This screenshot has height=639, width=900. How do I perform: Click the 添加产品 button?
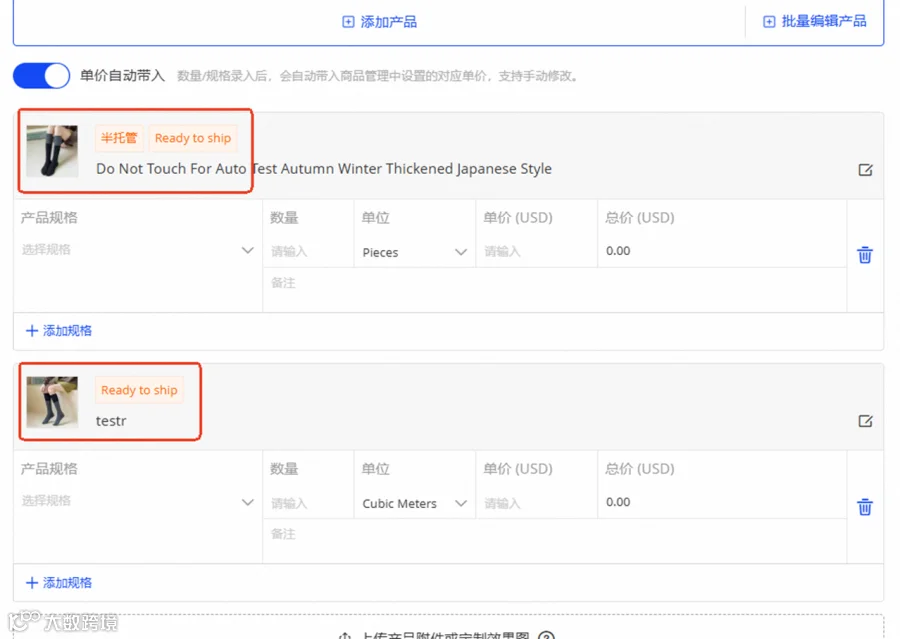pyautogui.click(x=379, y=22)
